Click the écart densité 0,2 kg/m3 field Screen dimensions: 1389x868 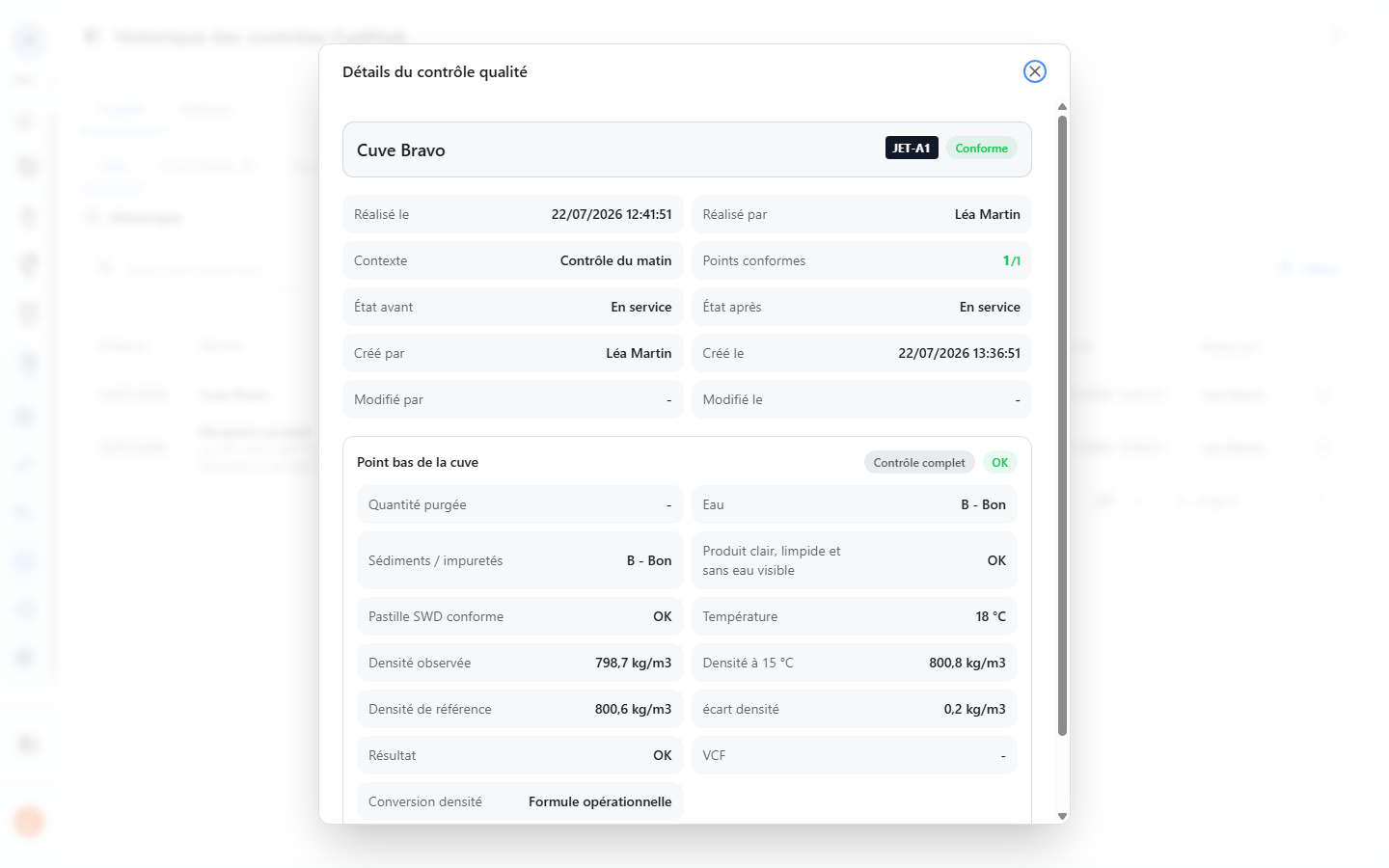tap(855, 709)
